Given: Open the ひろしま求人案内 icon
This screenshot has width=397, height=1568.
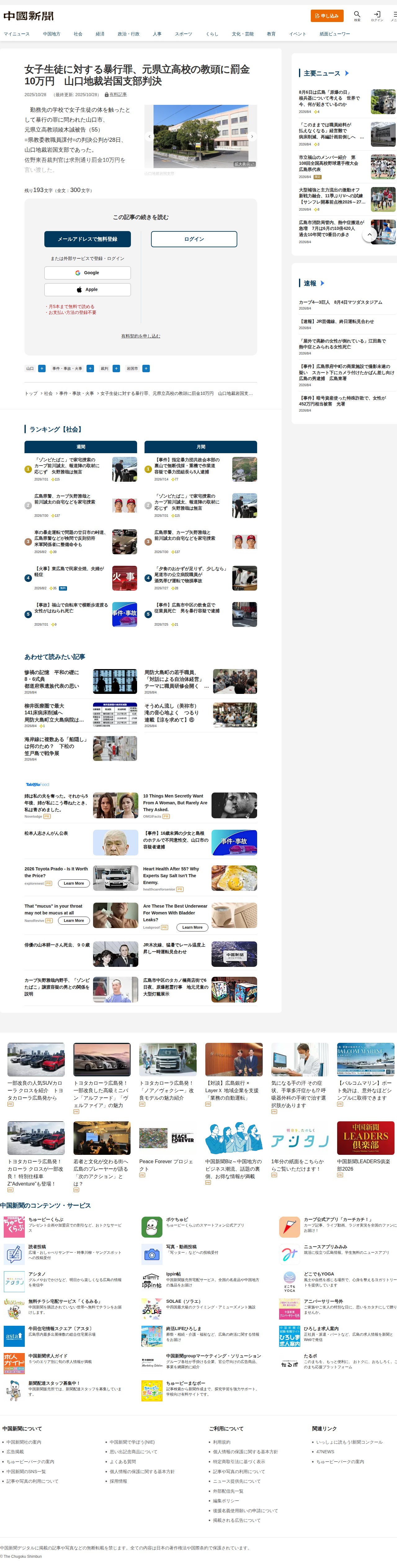Looking at the screenshot, I should pyautogui.click(x=289, y=1337).
